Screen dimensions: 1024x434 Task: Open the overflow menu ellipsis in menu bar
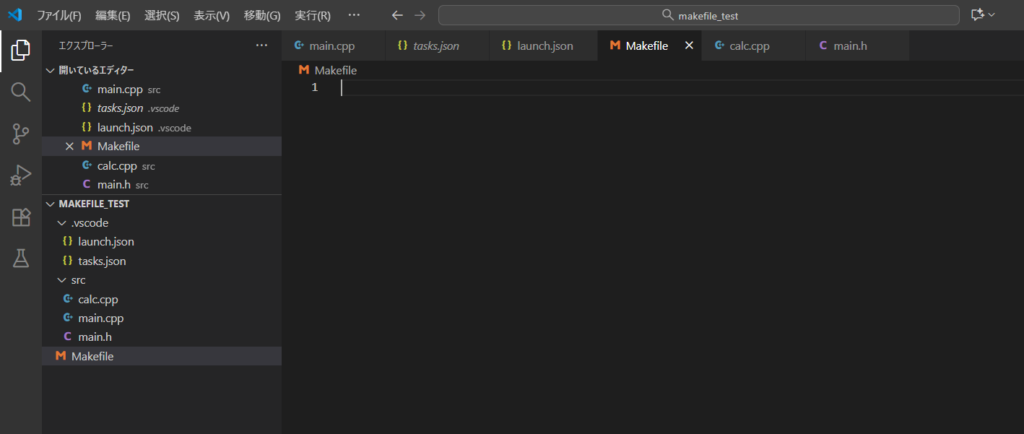[354, 16]
